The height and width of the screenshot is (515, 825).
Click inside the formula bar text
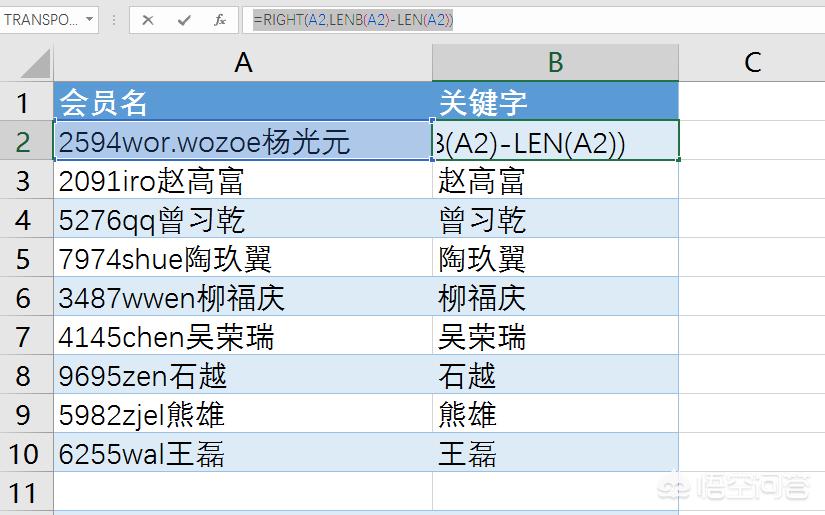tap(353, 21)
